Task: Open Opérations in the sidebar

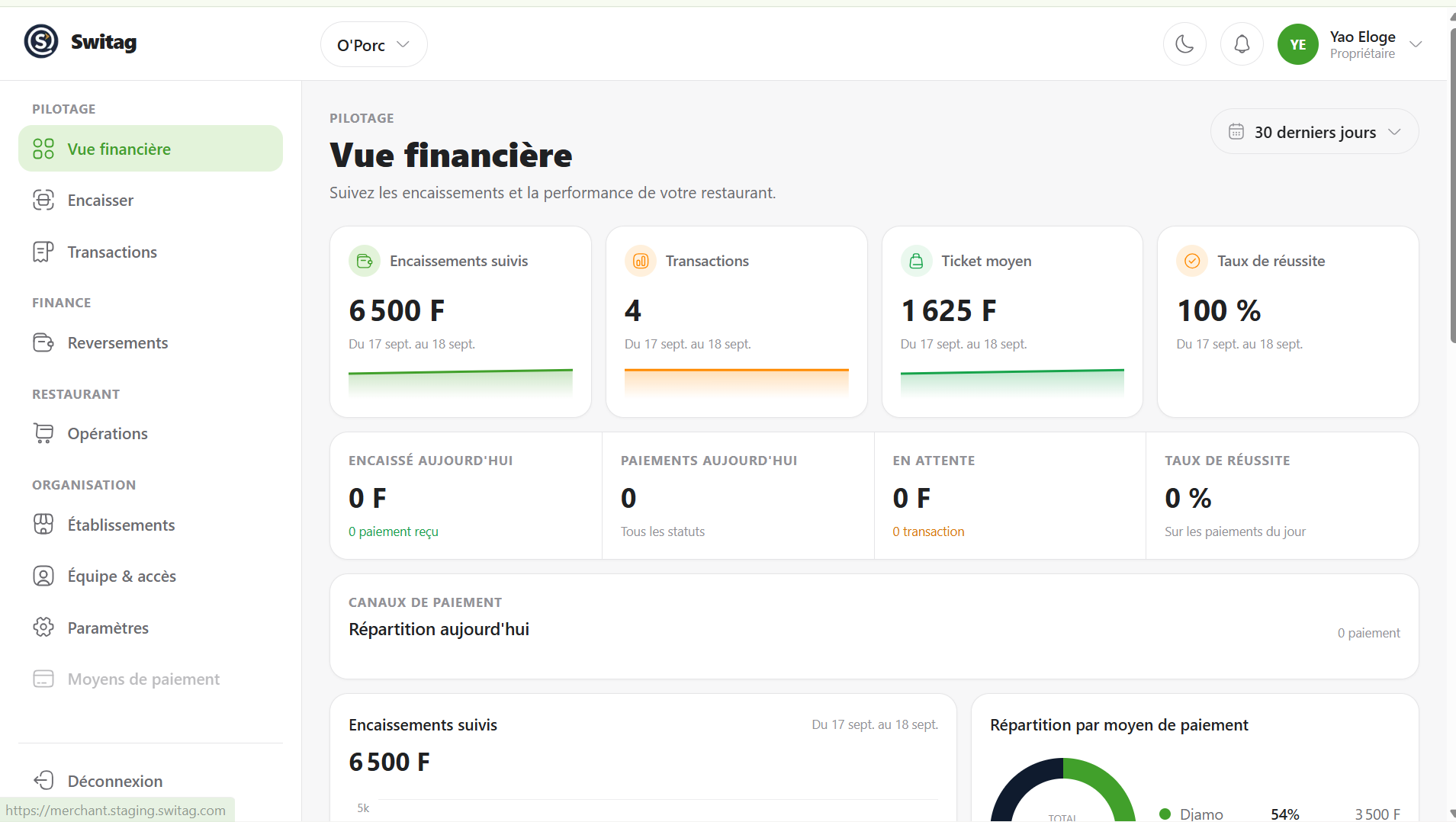Action: [x=150, y=433]
